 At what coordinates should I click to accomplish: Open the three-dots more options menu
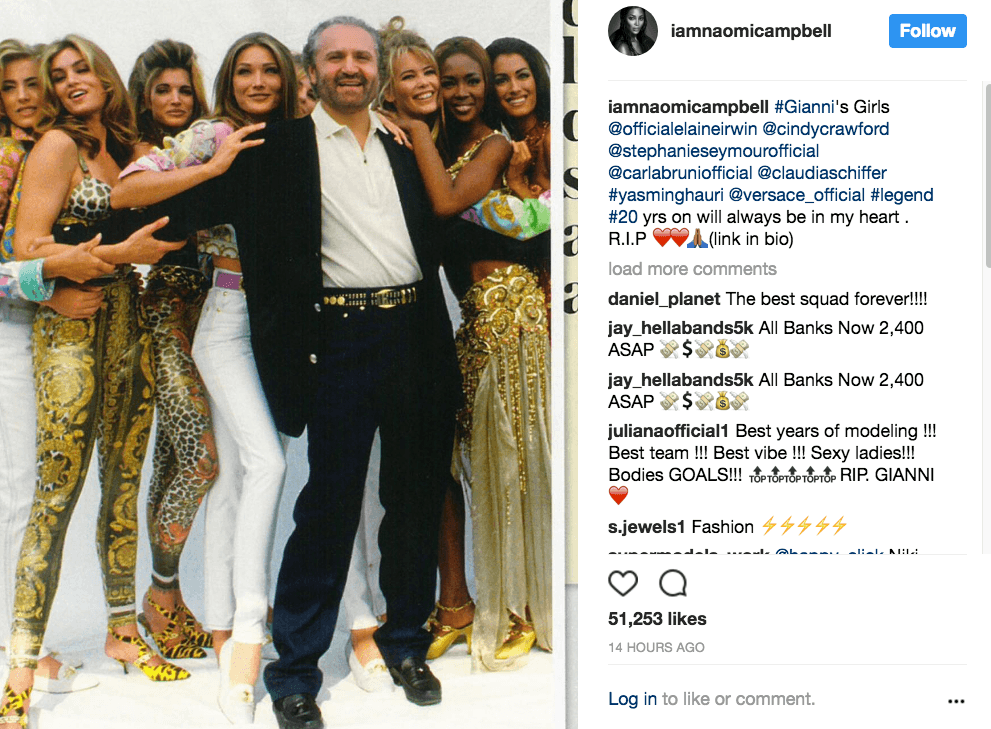click(x=956, y=701)
